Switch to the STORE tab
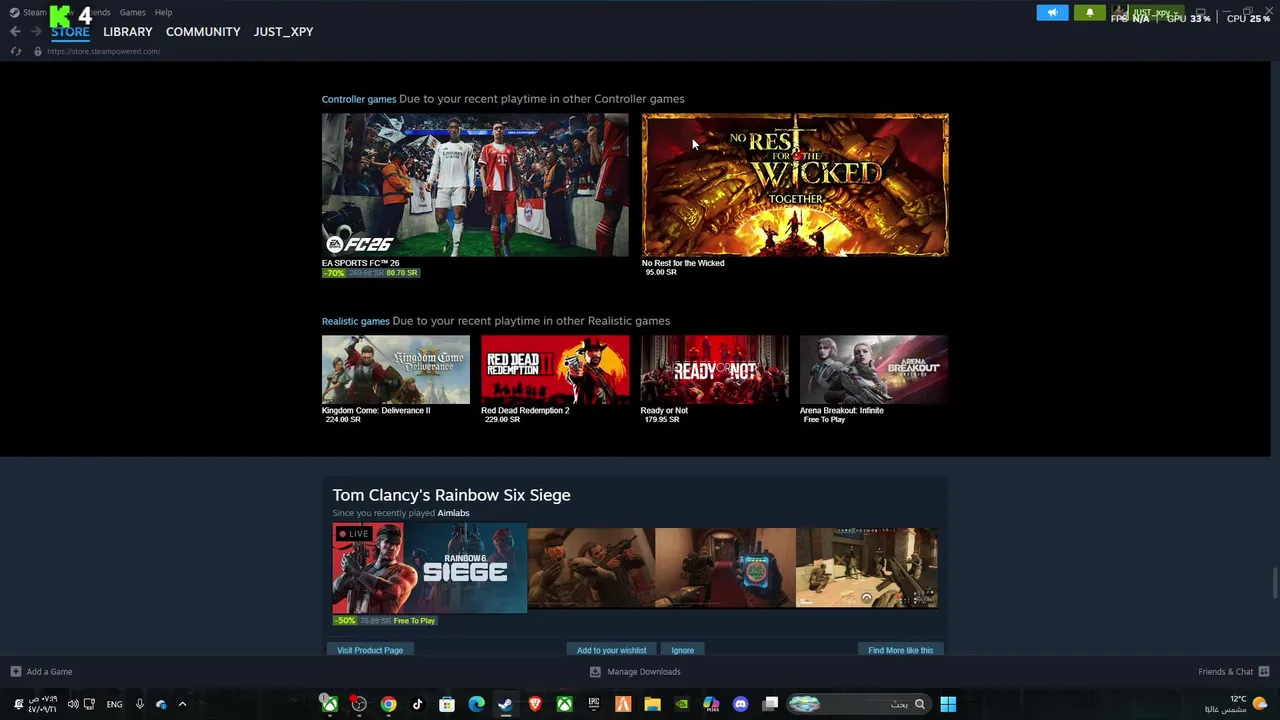The image size is (1280, 720). (70, 32)
